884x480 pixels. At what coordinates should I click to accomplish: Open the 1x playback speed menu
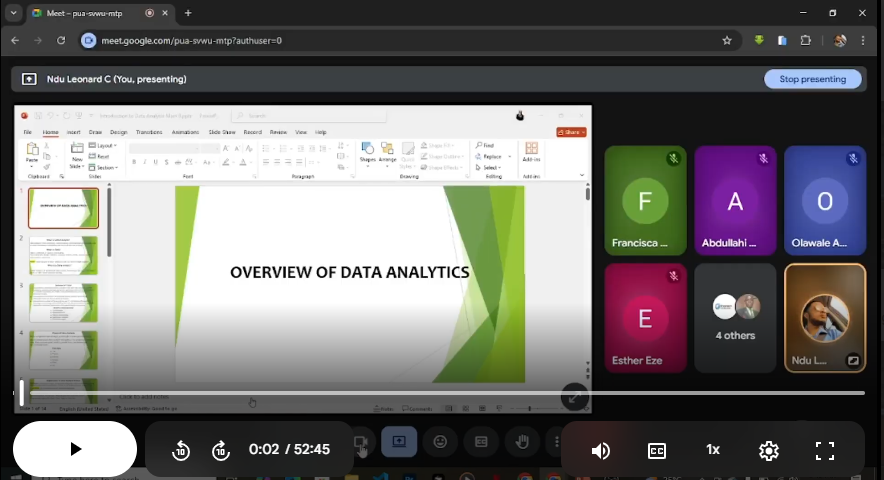tap(713, 450)
